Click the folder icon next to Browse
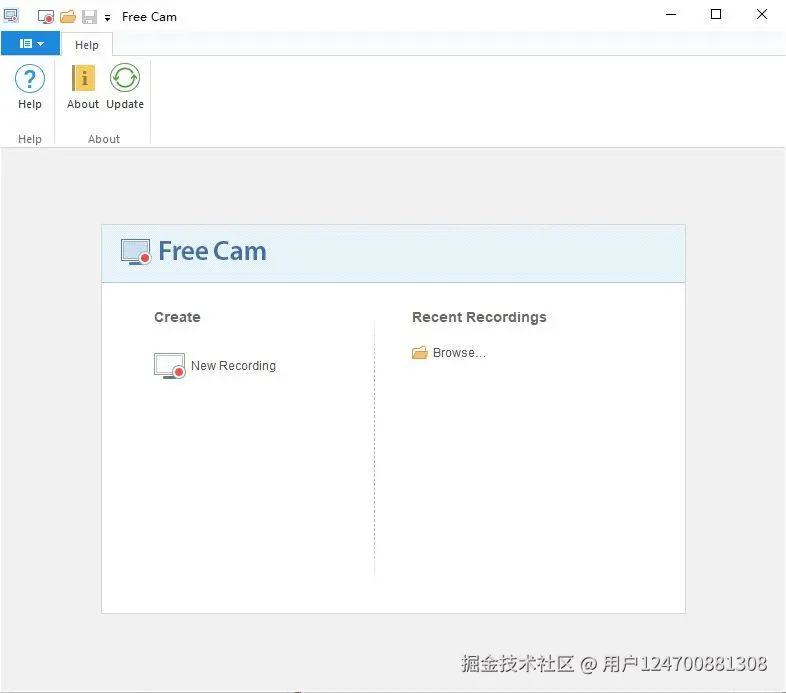 pyautogui.click(x=420, y=353)
